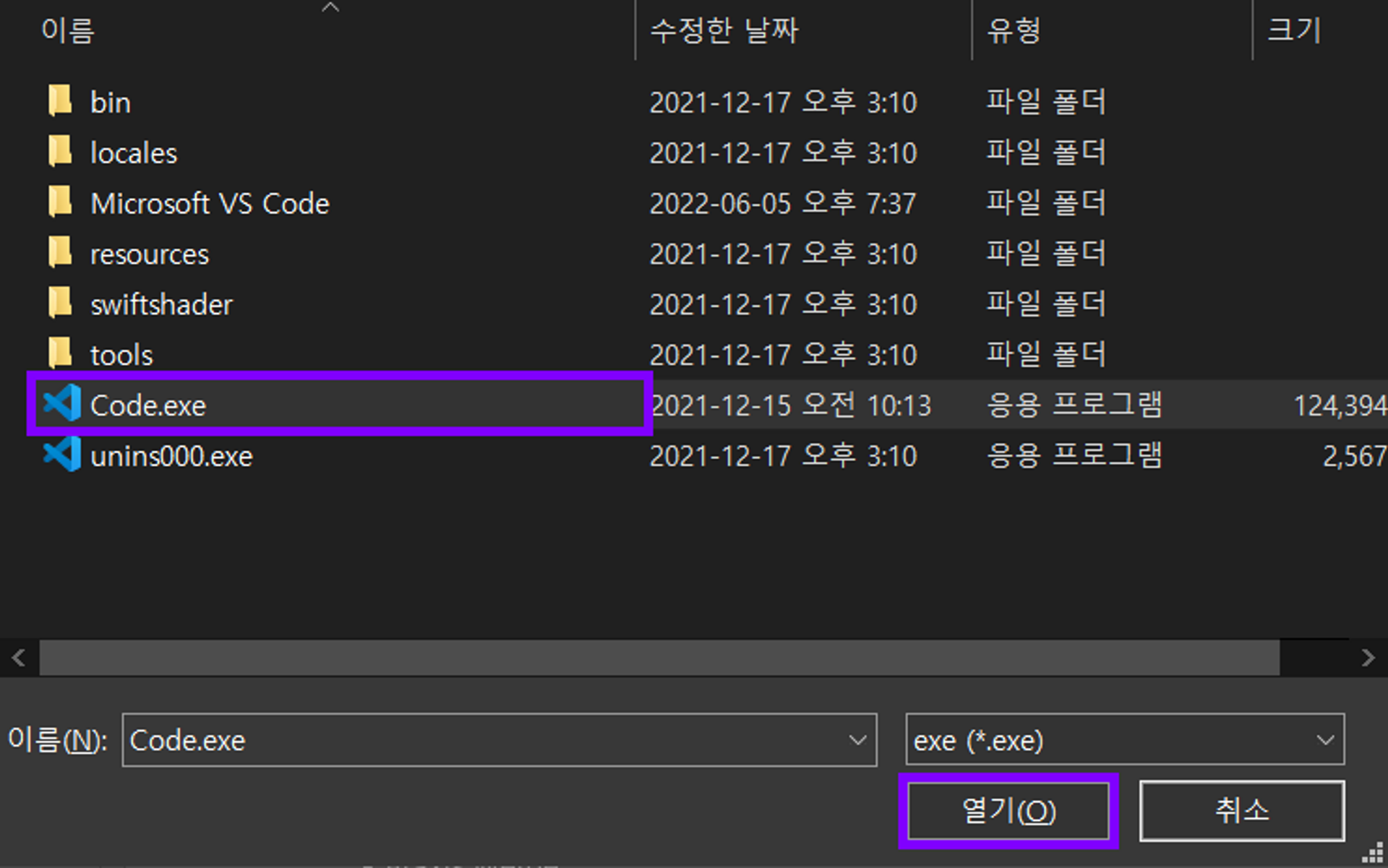1388x868 pixels.
Task: Click the 2021-12-15 오전 10:13 date cell
Action: point(791,405)
